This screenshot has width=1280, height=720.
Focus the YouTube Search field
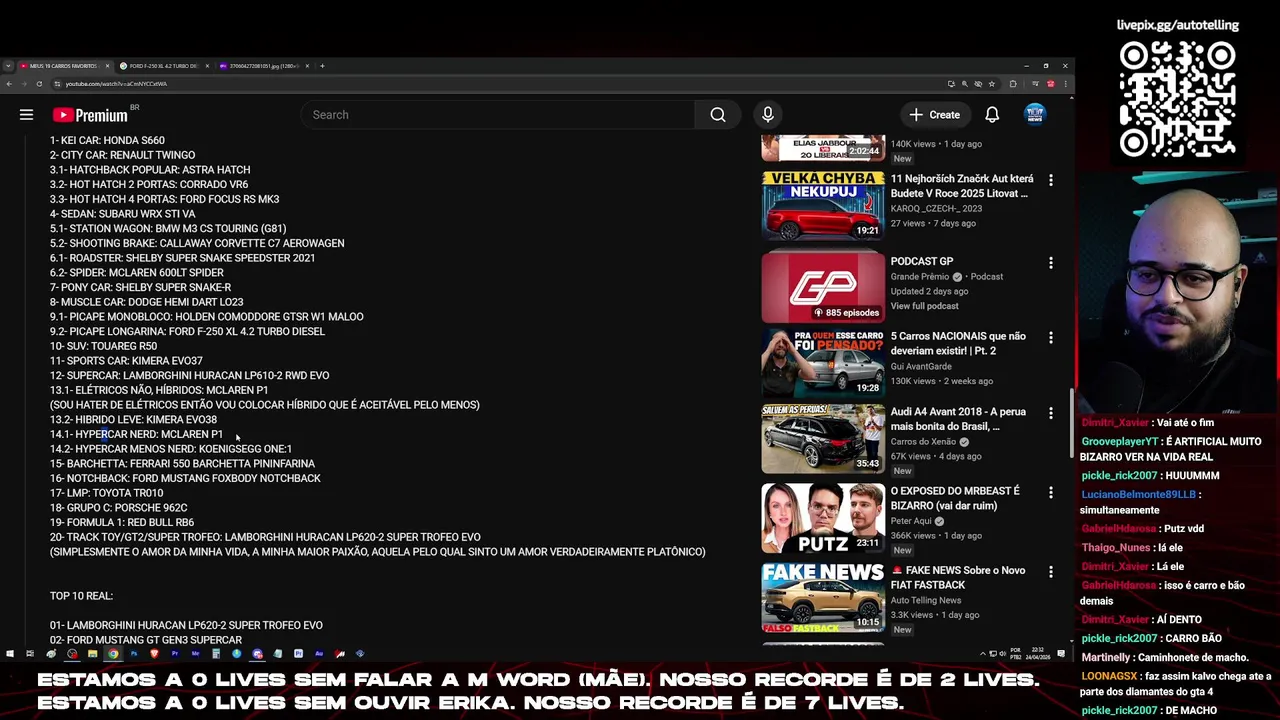tap(497, 115)
